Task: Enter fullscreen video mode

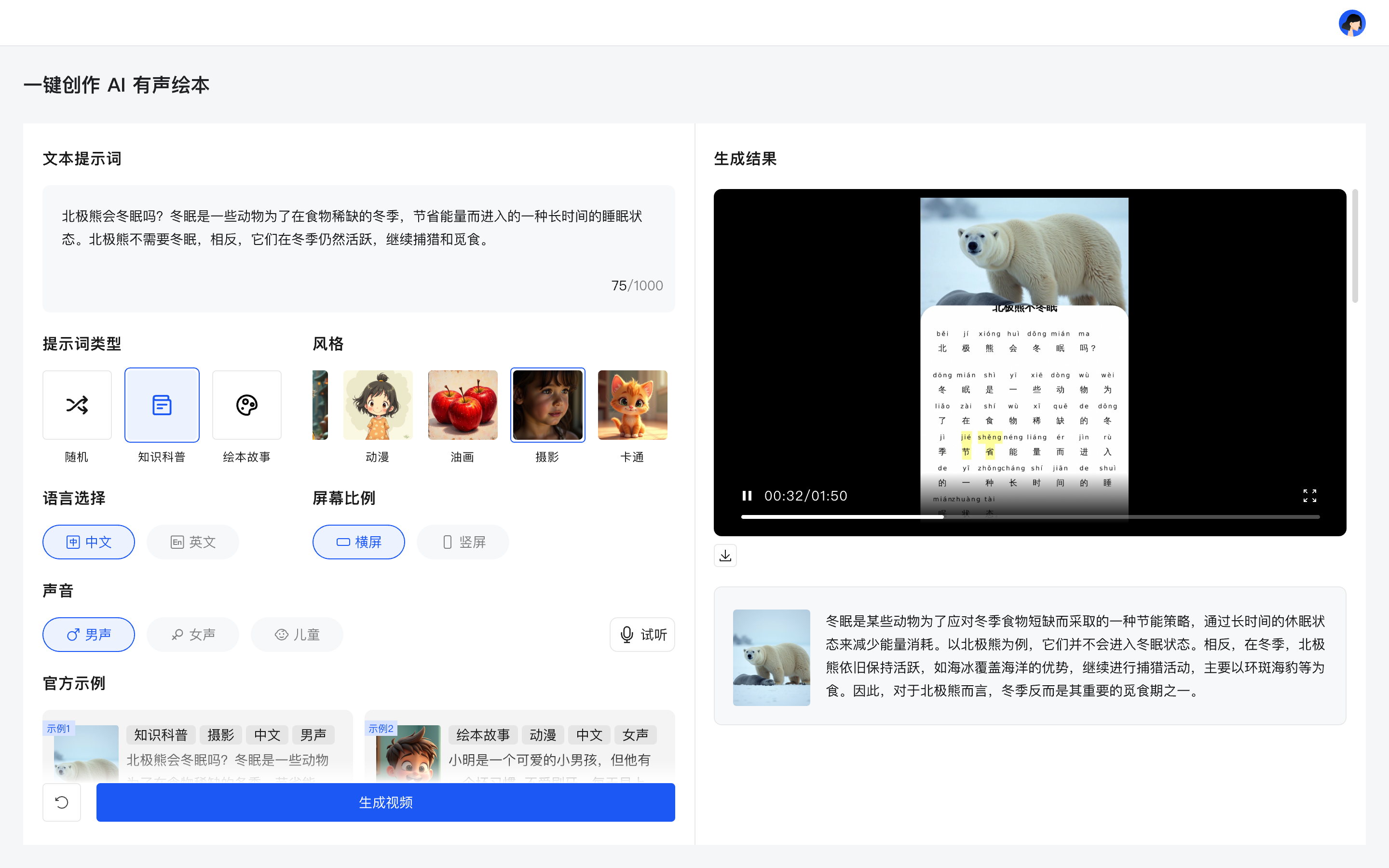Action: click(1310, 495)
